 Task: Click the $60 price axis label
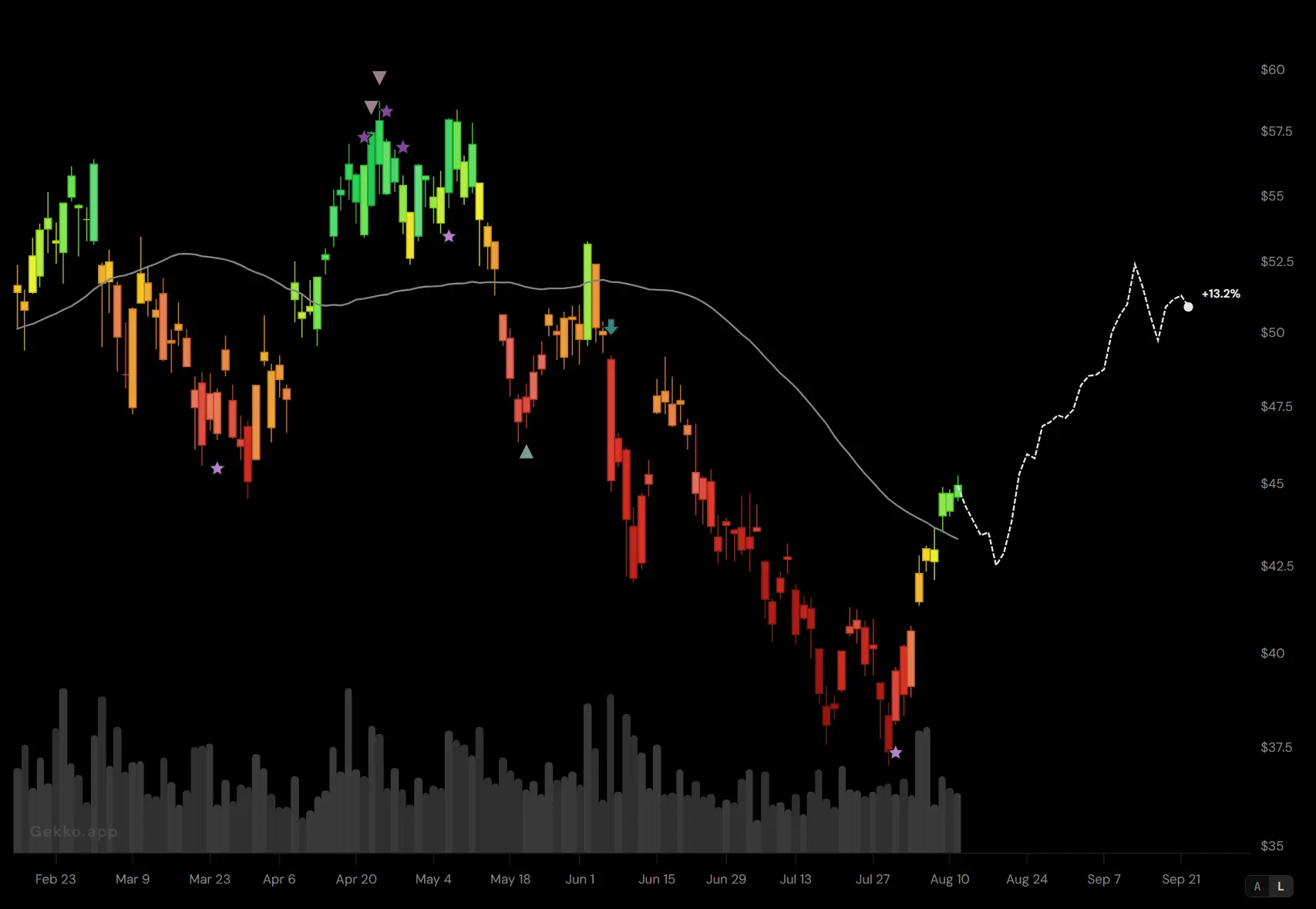coord(1273,69)
